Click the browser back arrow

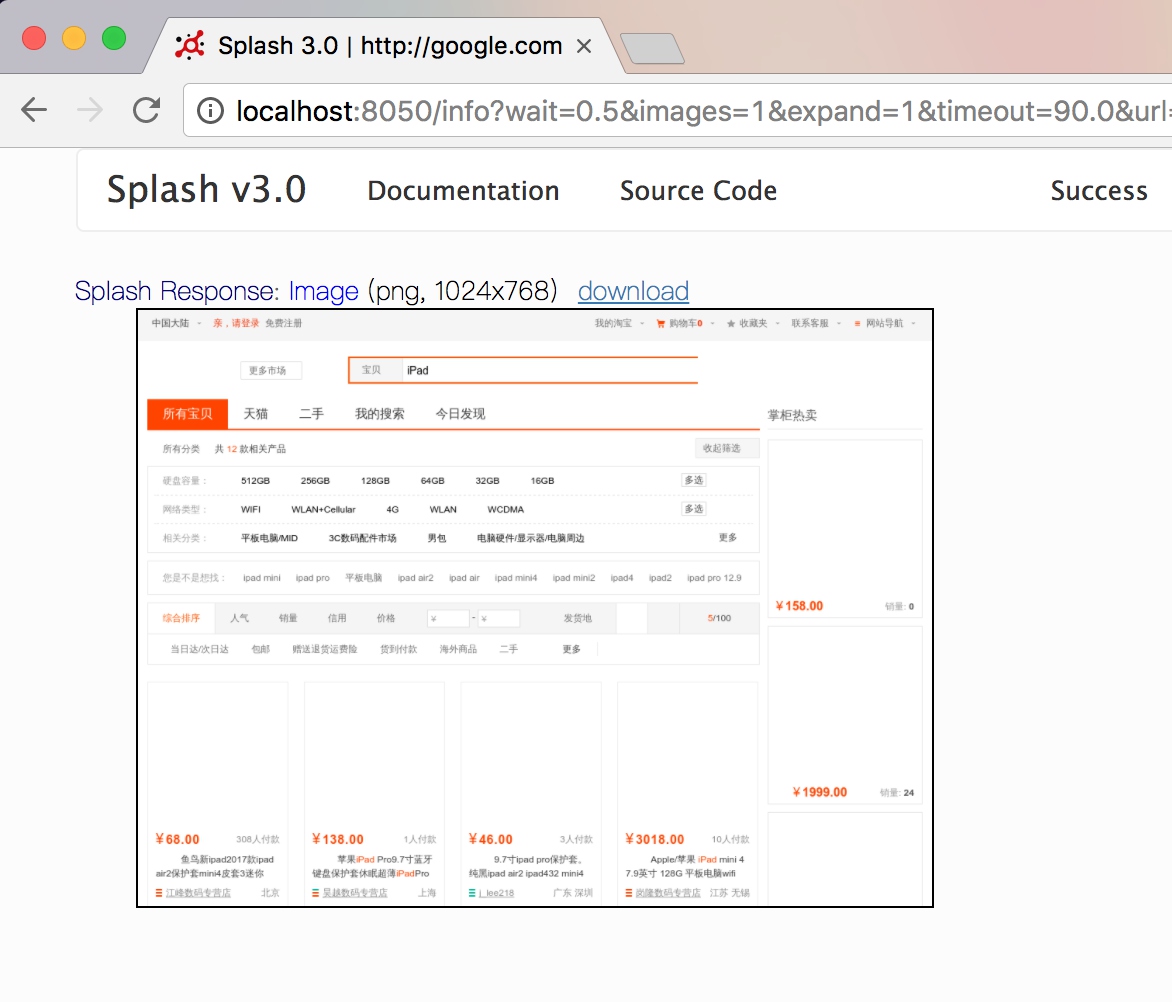(x=34, y=110)
